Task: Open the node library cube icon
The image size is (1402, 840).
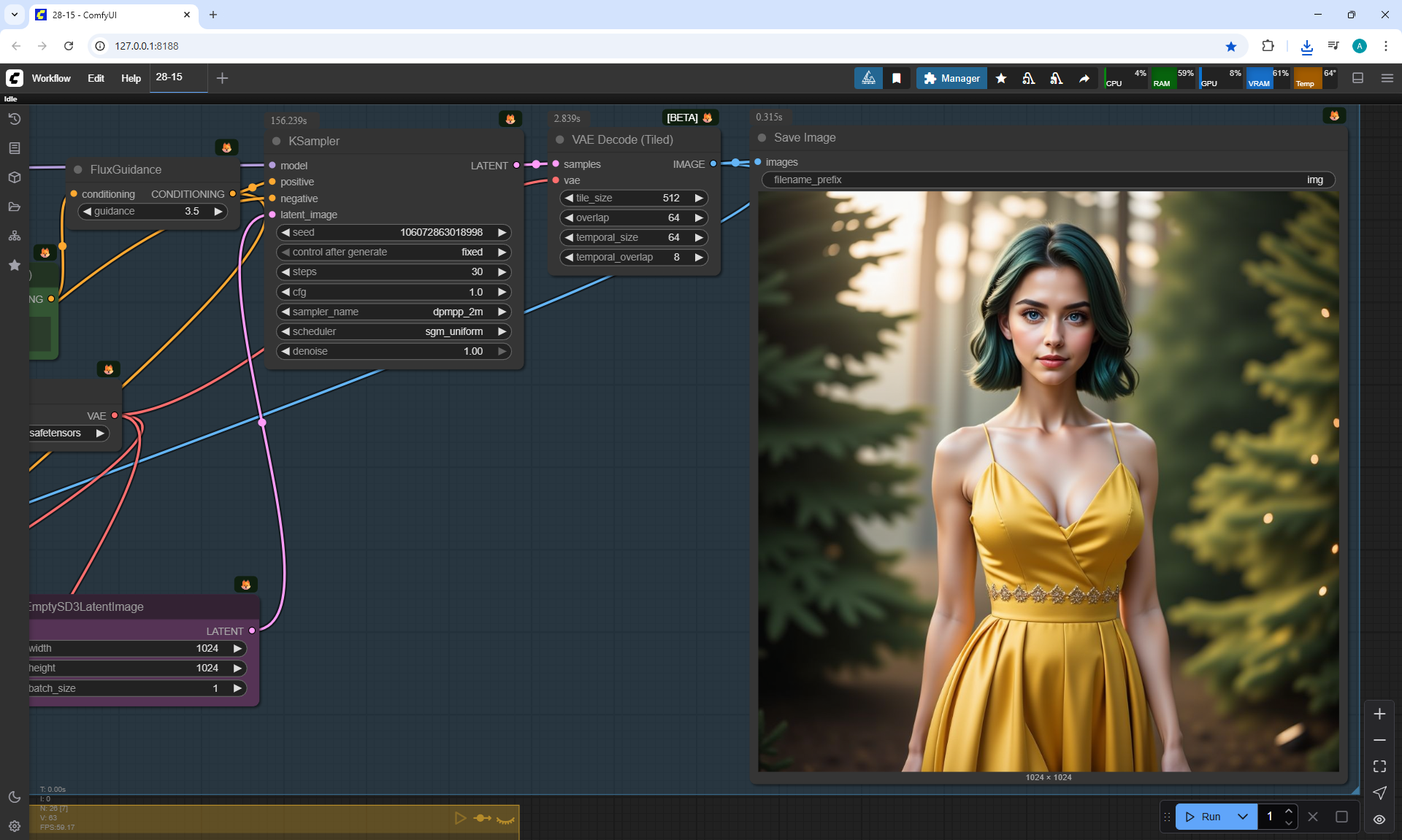Action: coord(15,177)
